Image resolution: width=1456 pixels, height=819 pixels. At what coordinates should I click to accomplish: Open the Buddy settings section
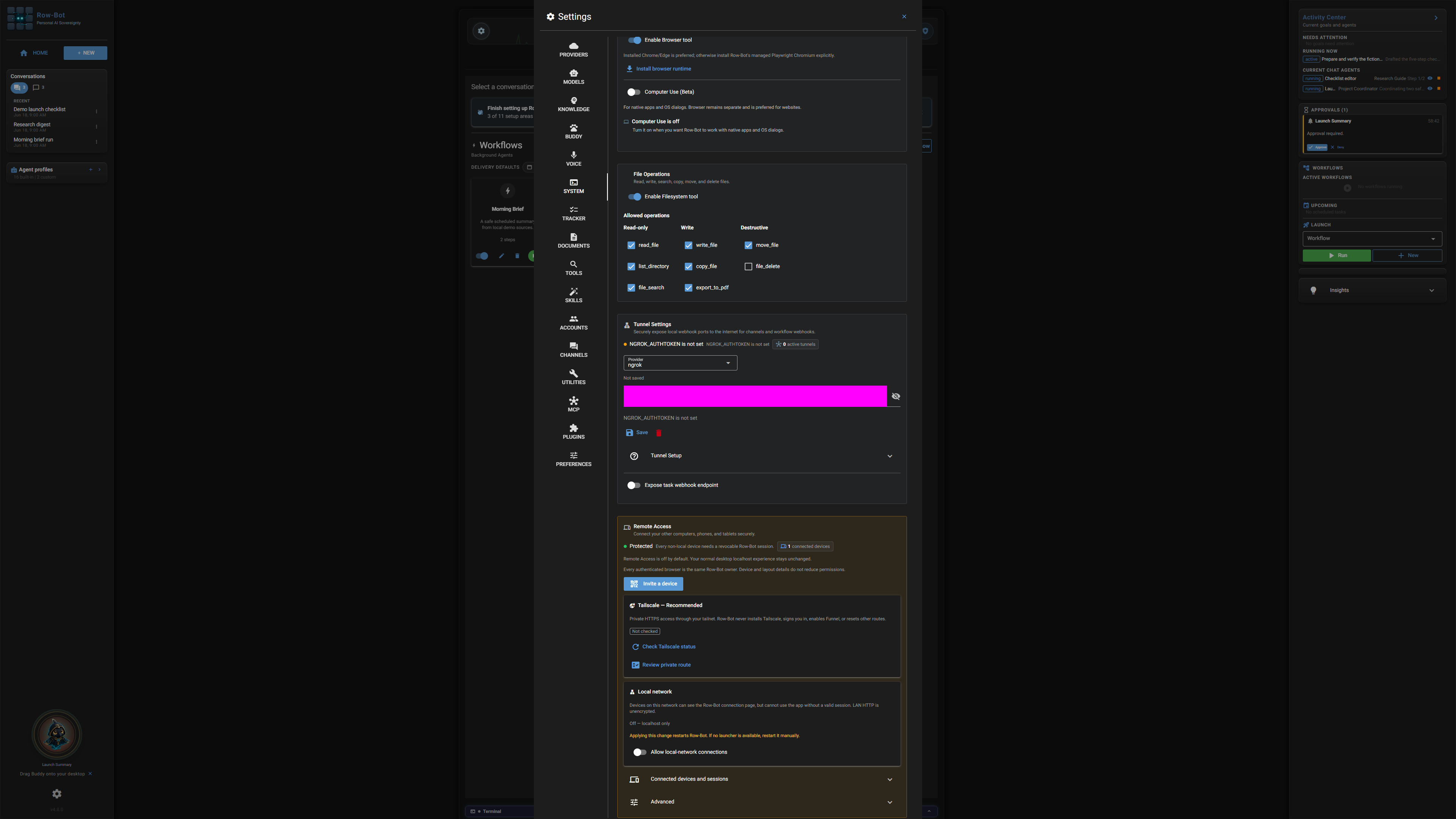pyautogui.click(x=573, y=132)
